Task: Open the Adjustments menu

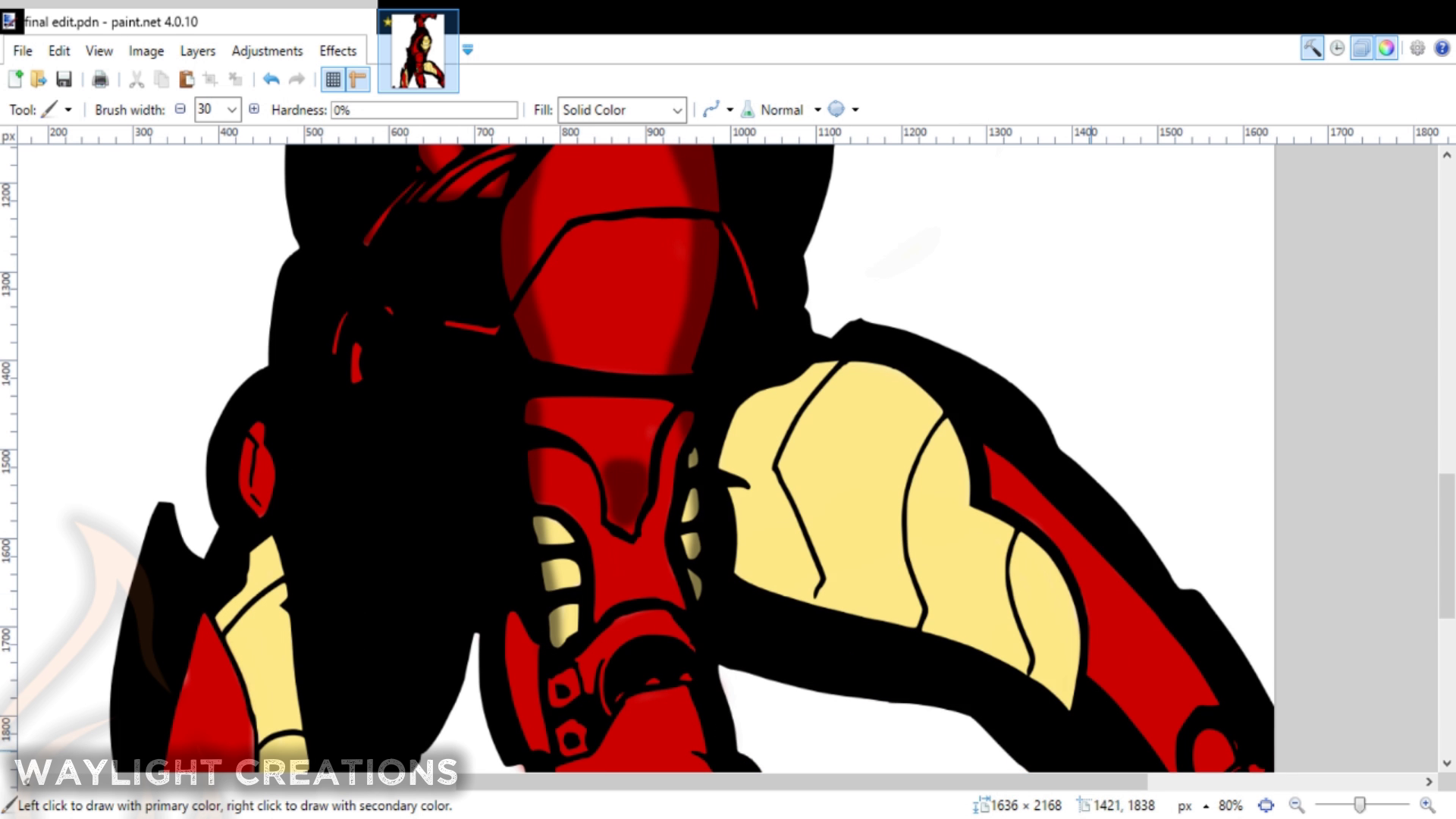Action: pos(267,51)
